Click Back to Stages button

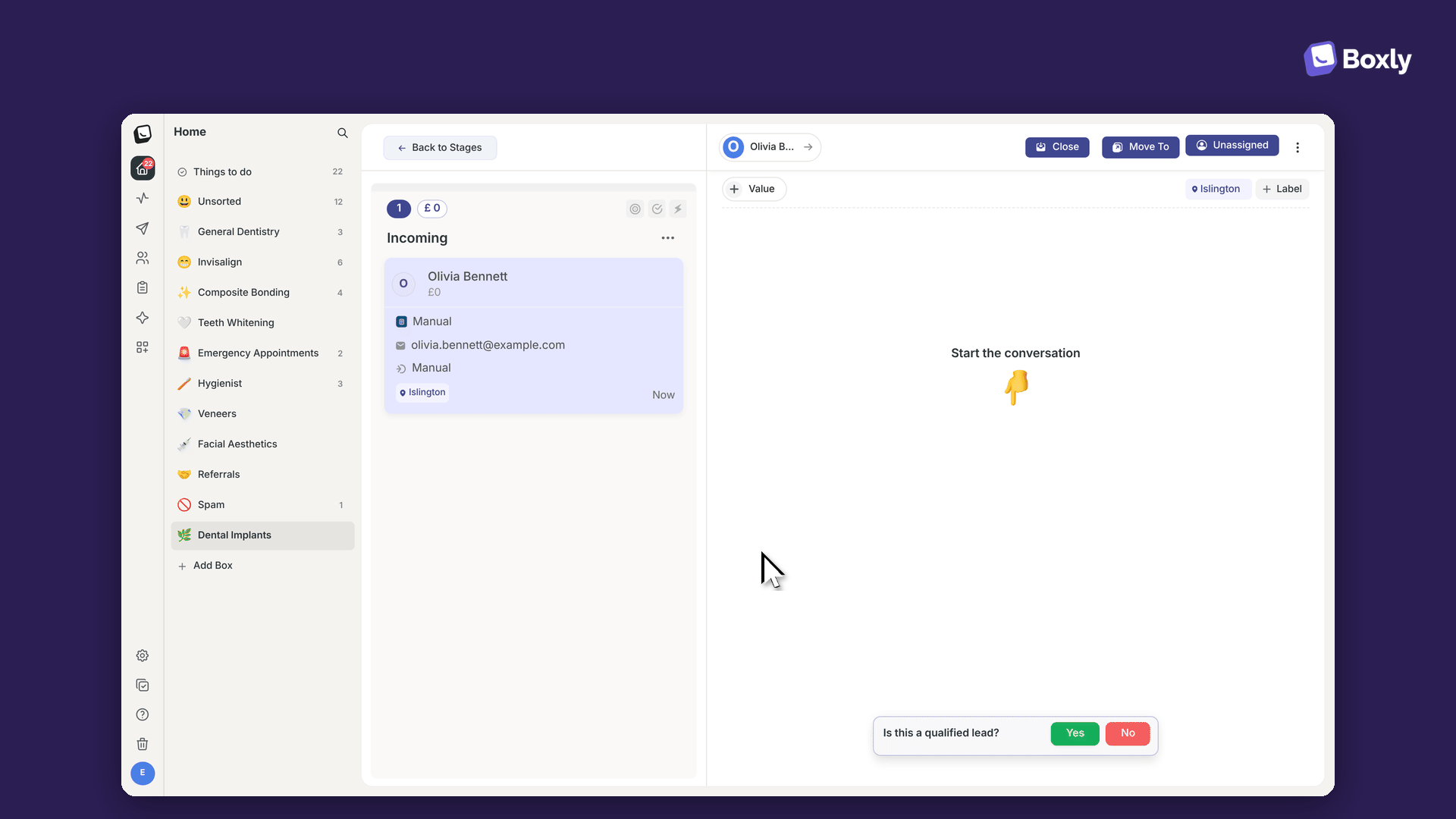click(440, 148)
